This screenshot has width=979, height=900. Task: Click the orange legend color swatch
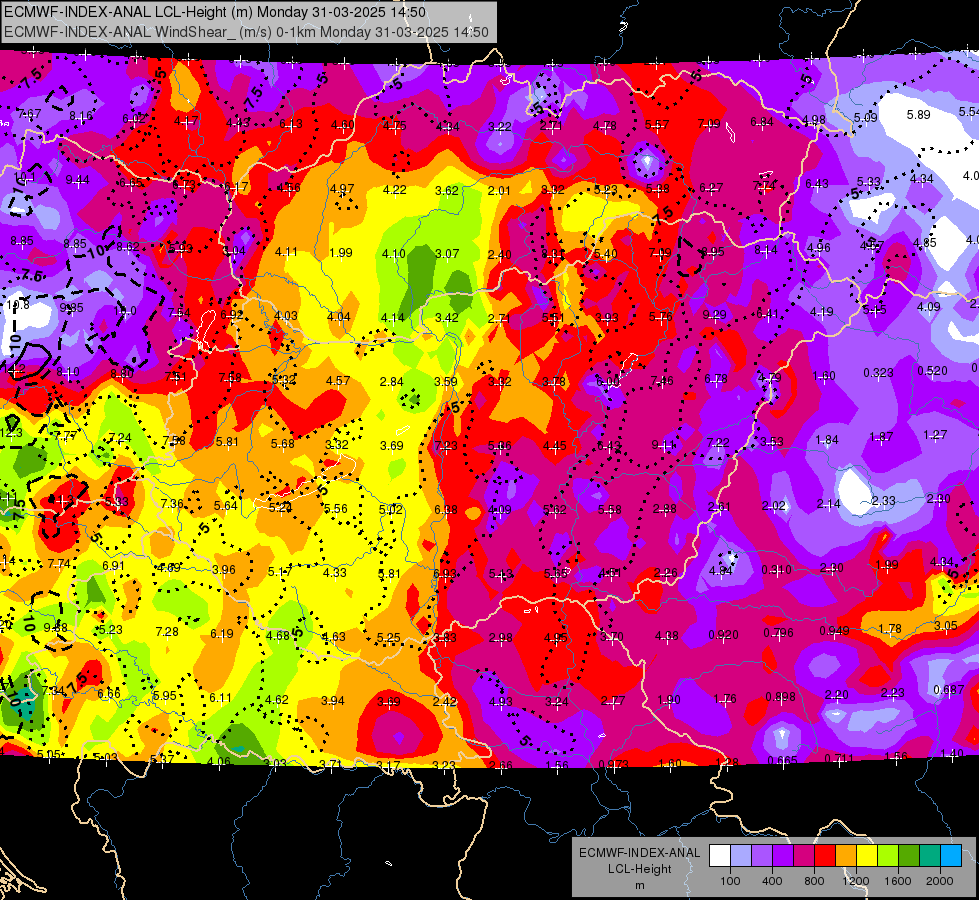click(846, 856)
